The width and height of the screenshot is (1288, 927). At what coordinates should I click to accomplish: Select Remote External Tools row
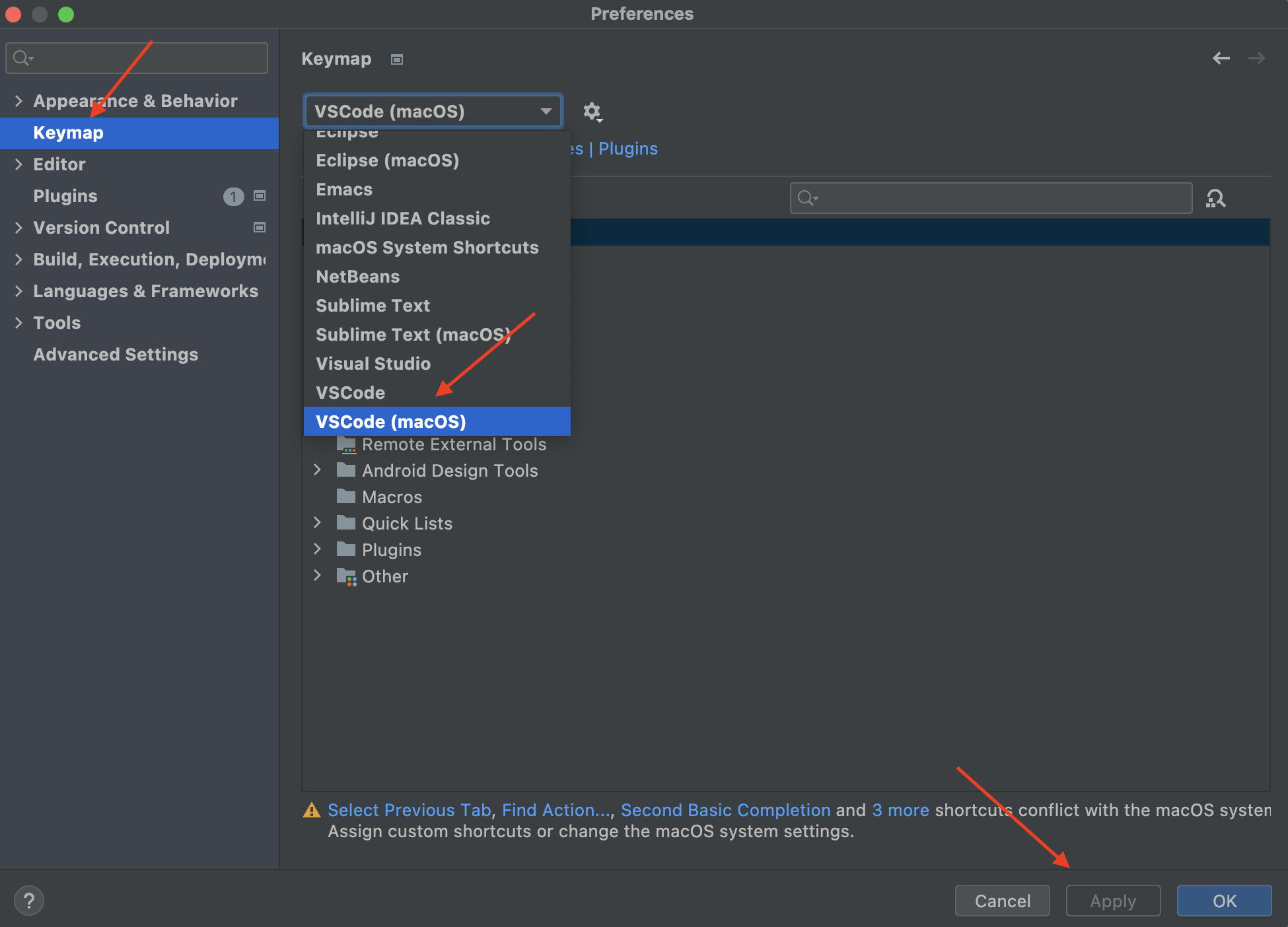[786, 444]
